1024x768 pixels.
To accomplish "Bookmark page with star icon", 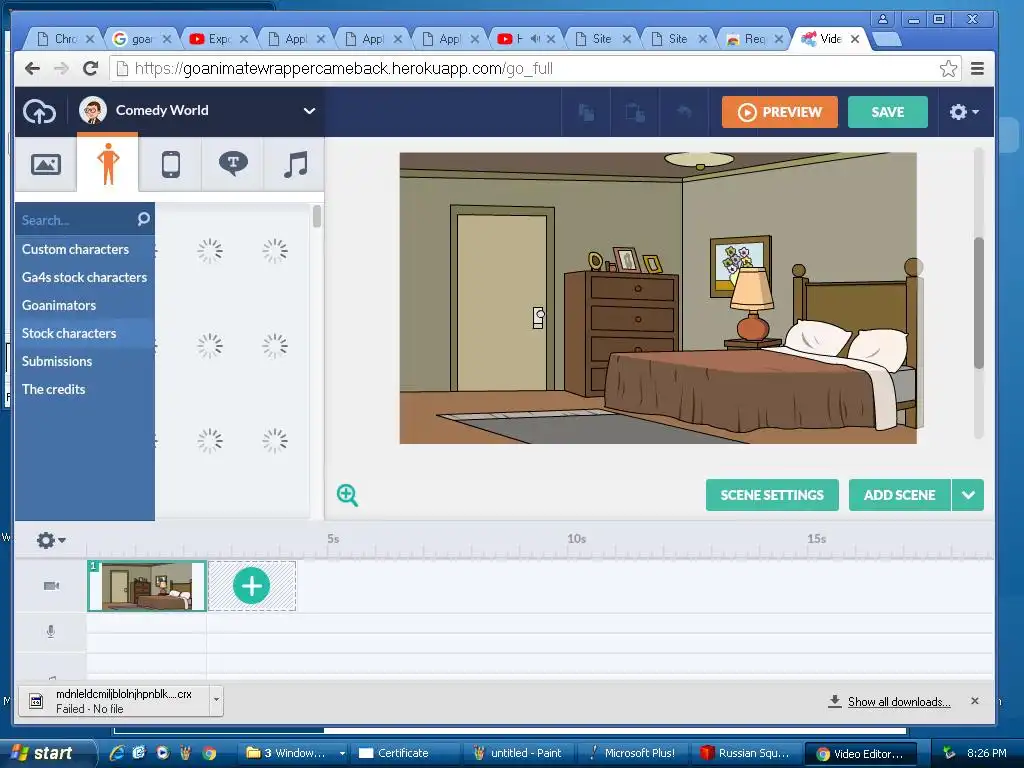I will click(948, 69).
